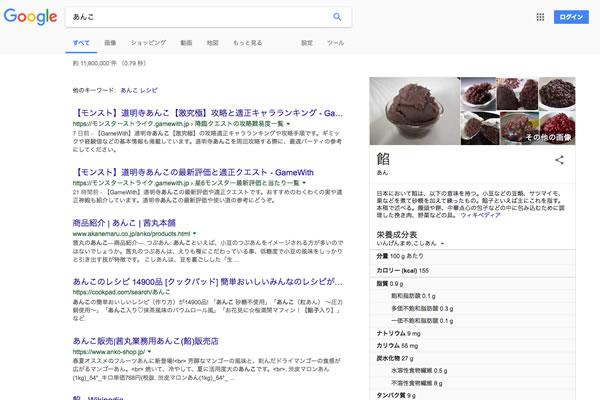Switch to the 動画 tab
Viewport: 600px width, 400px height.
[186, 43]
